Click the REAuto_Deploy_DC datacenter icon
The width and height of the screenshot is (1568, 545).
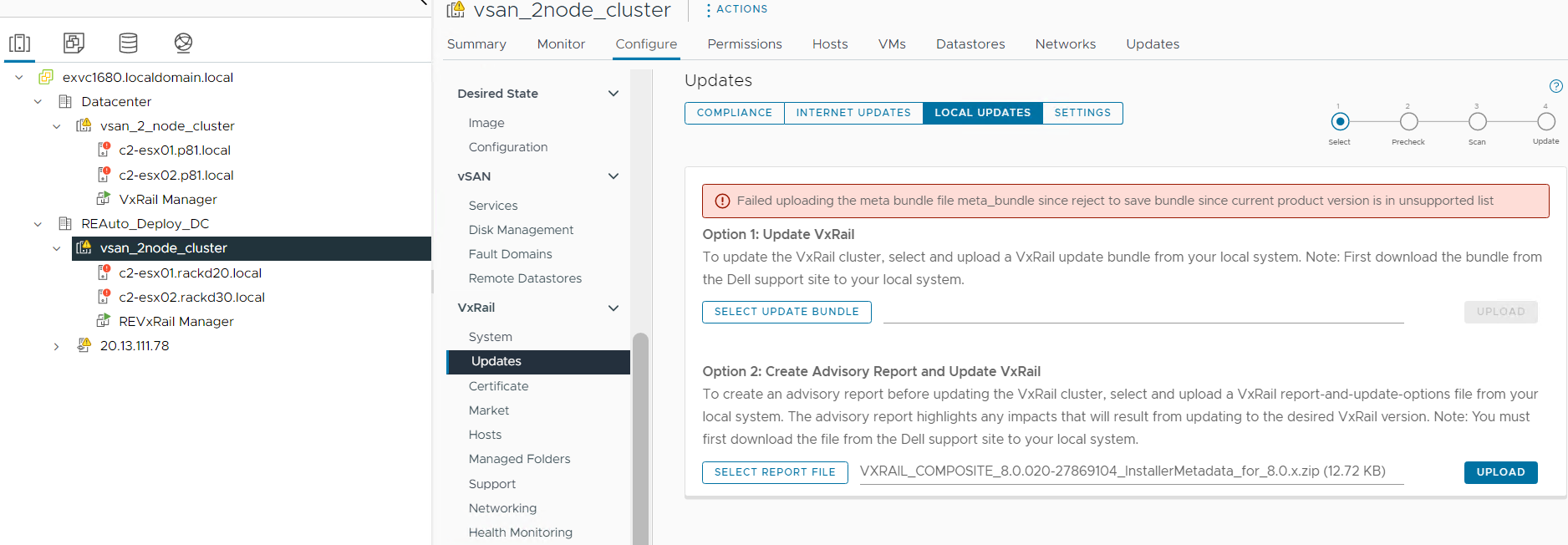65,223
